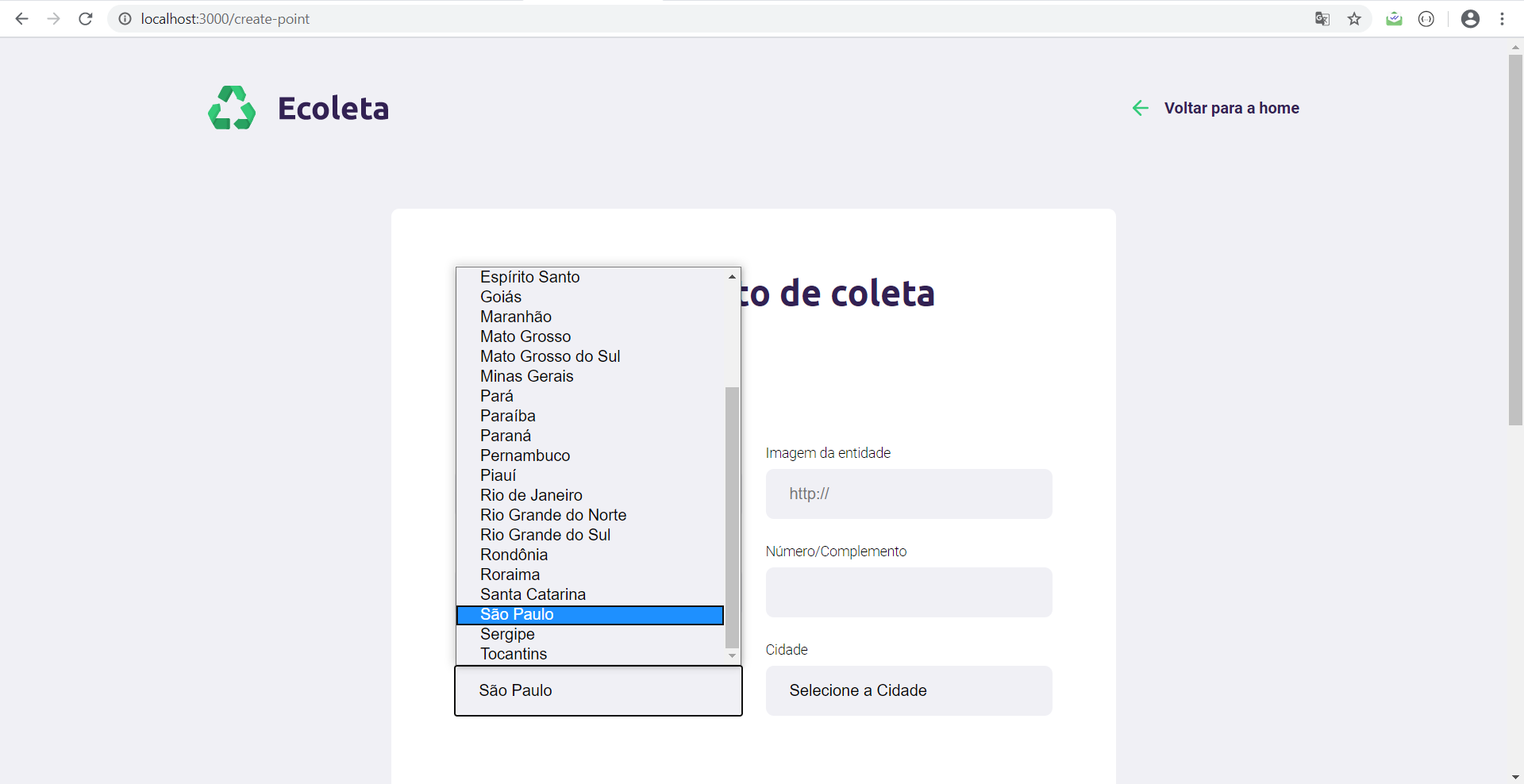
Task: Navigate back with the browser back arrow
Action: 21,18
